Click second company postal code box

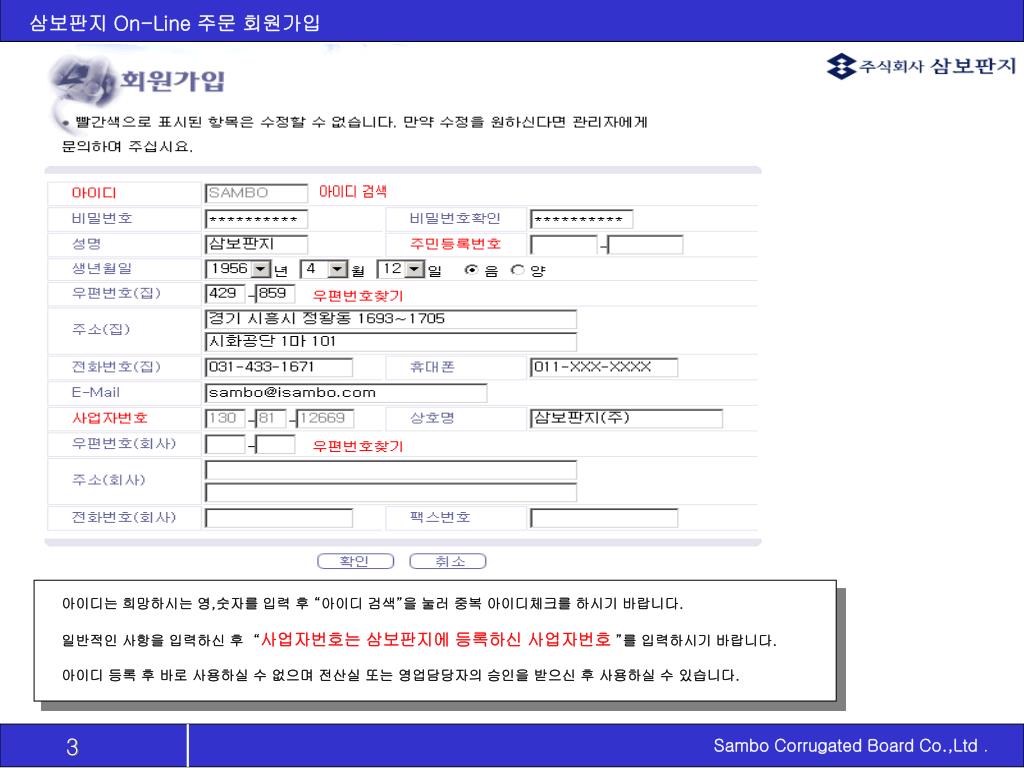pos(276,445)
